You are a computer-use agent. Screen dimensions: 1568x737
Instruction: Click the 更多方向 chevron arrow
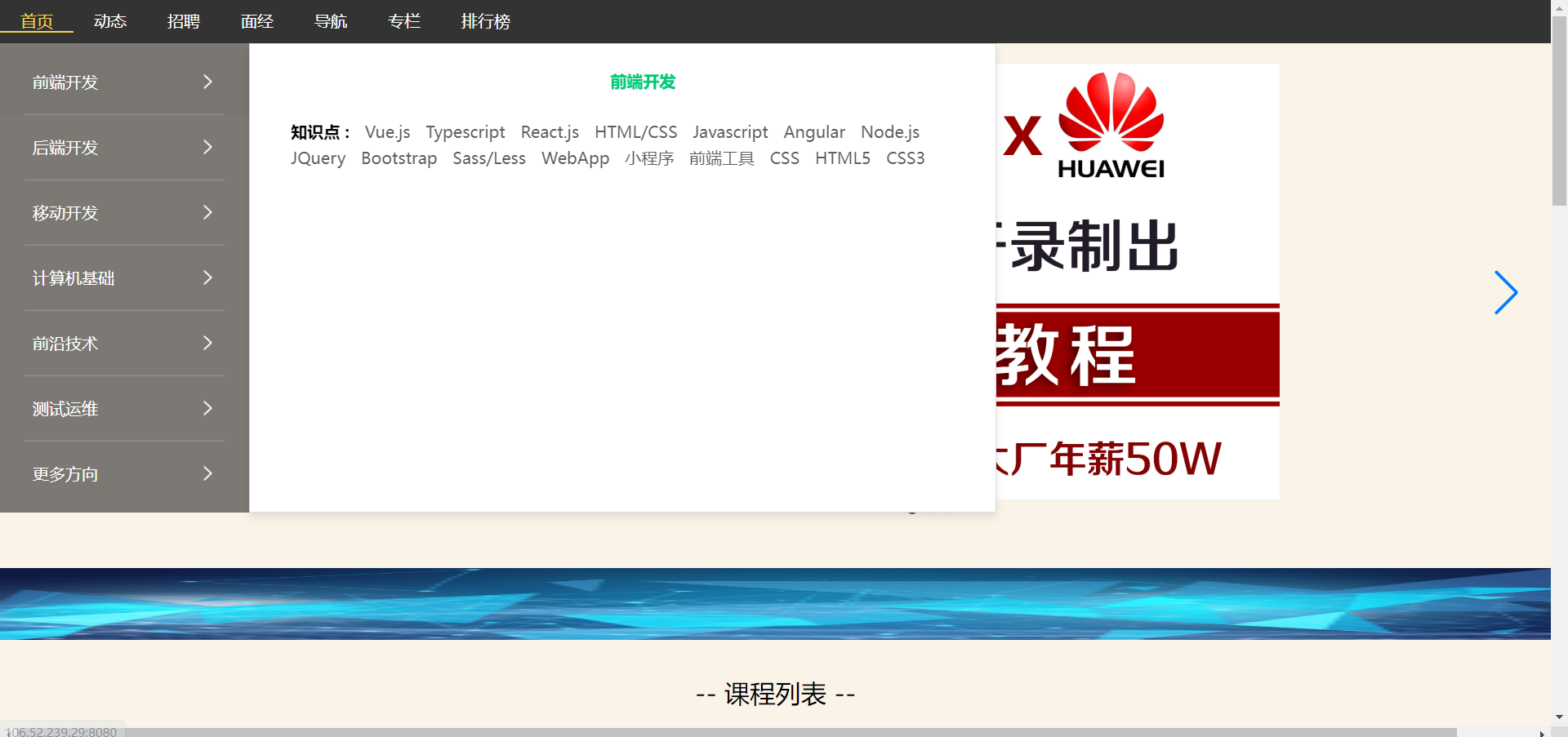point(207,473)
